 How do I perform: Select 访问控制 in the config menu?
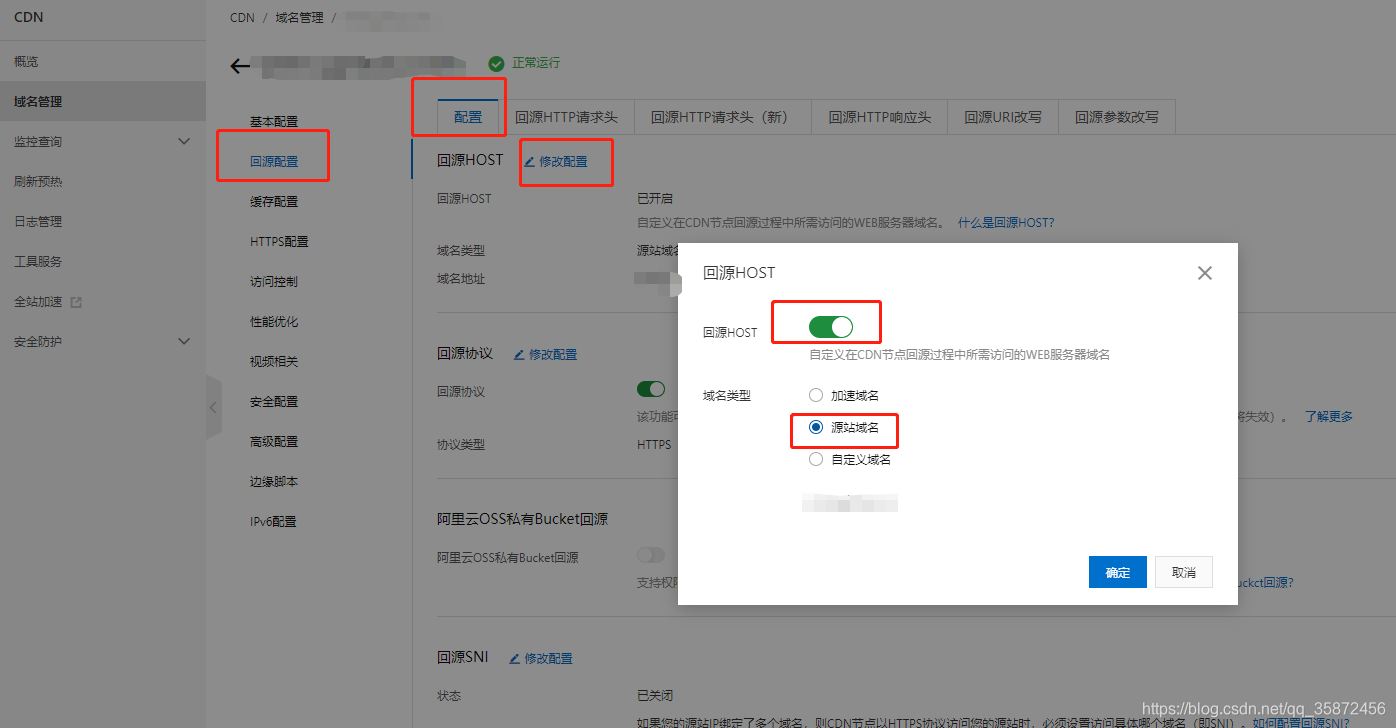274,281
